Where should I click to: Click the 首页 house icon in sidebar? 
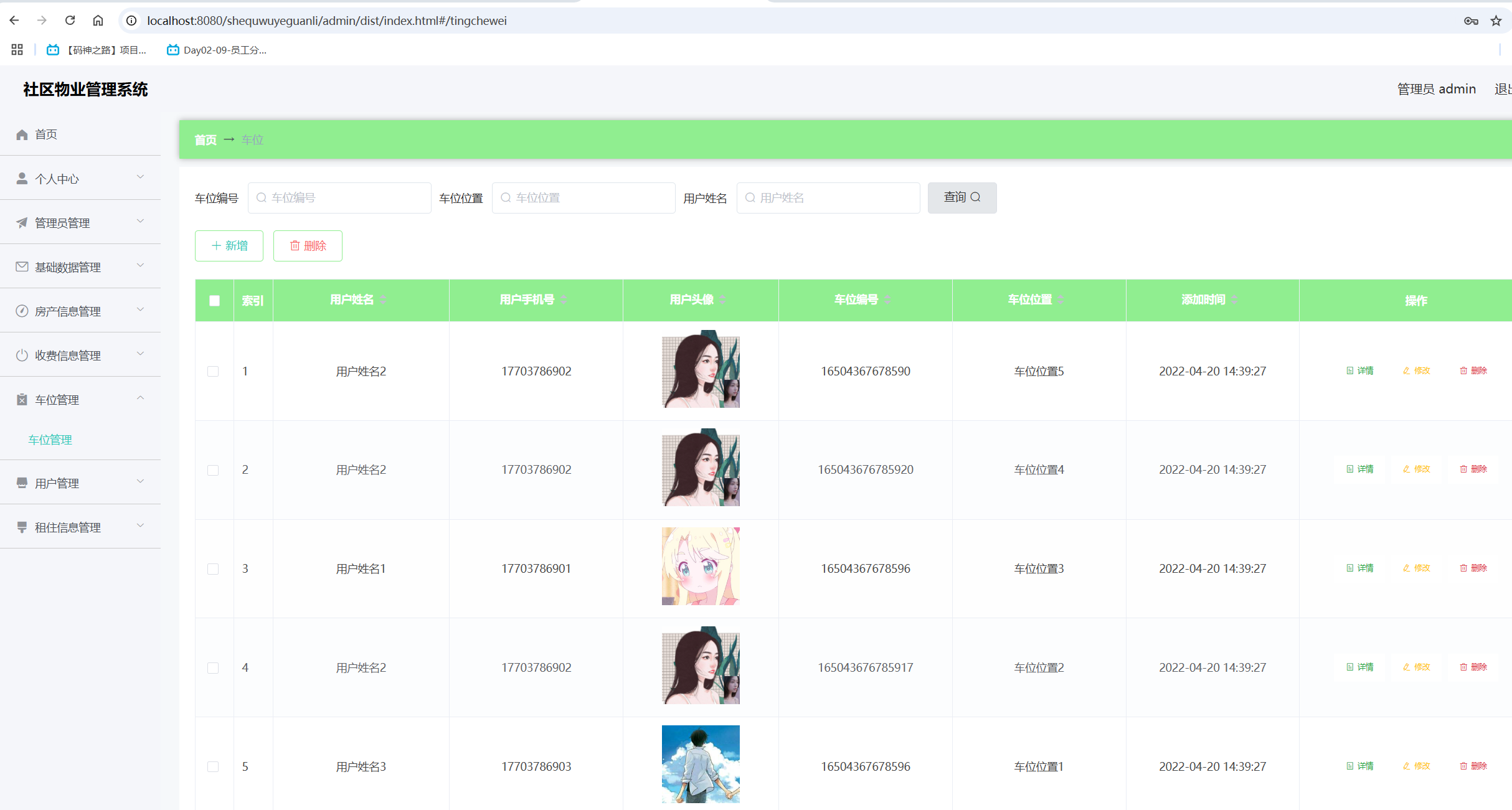point(22,134)
